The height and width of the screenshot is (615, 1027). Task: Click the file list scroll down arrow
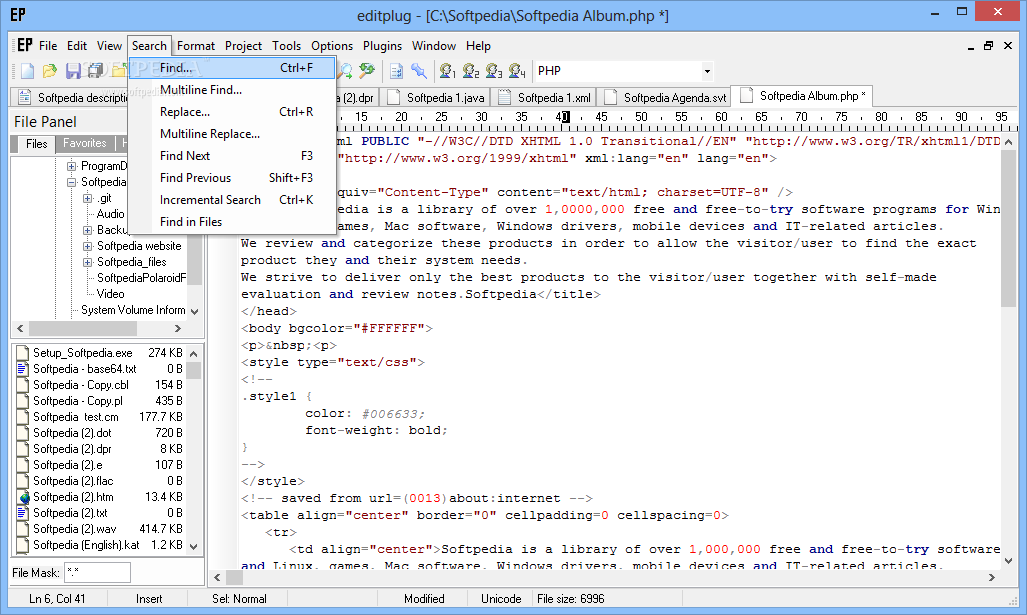click(193, 546)
